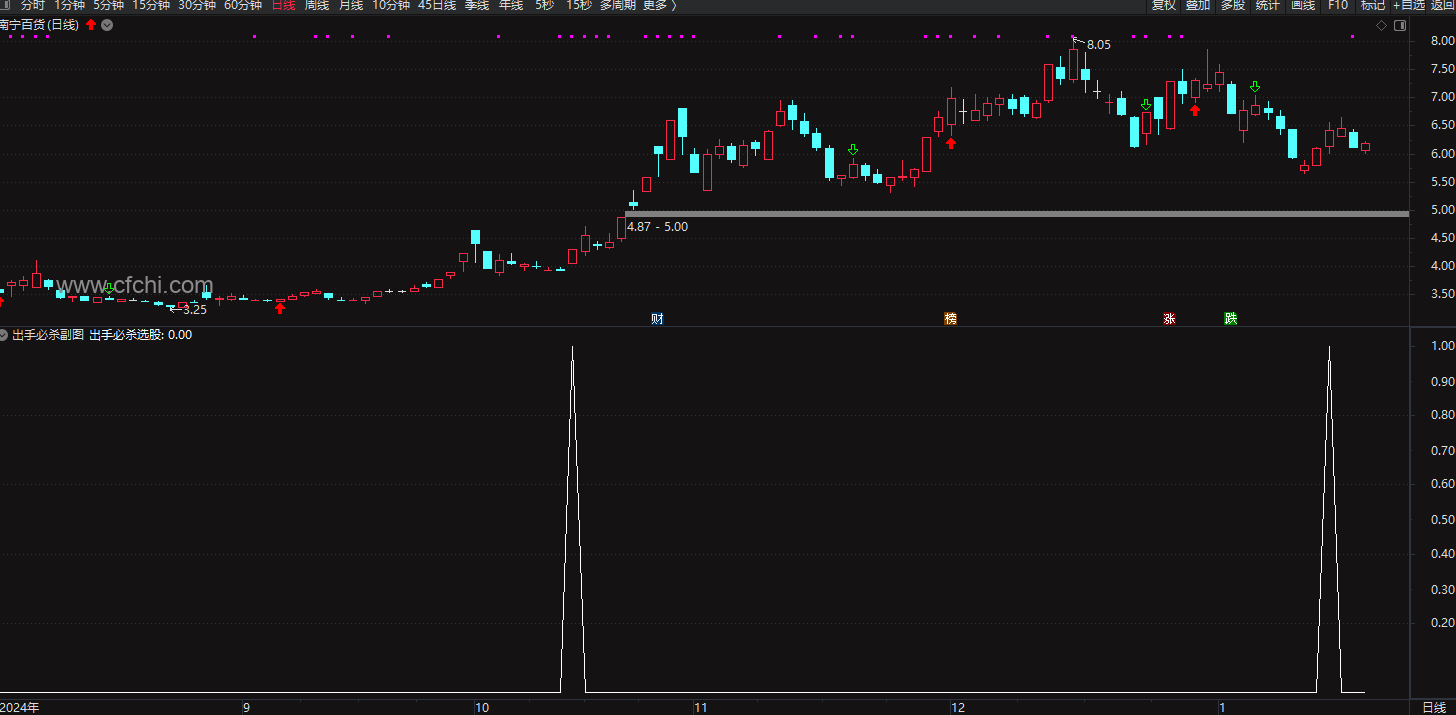
Task: Switch to the 5秒 period
Action: pos(544,6)
